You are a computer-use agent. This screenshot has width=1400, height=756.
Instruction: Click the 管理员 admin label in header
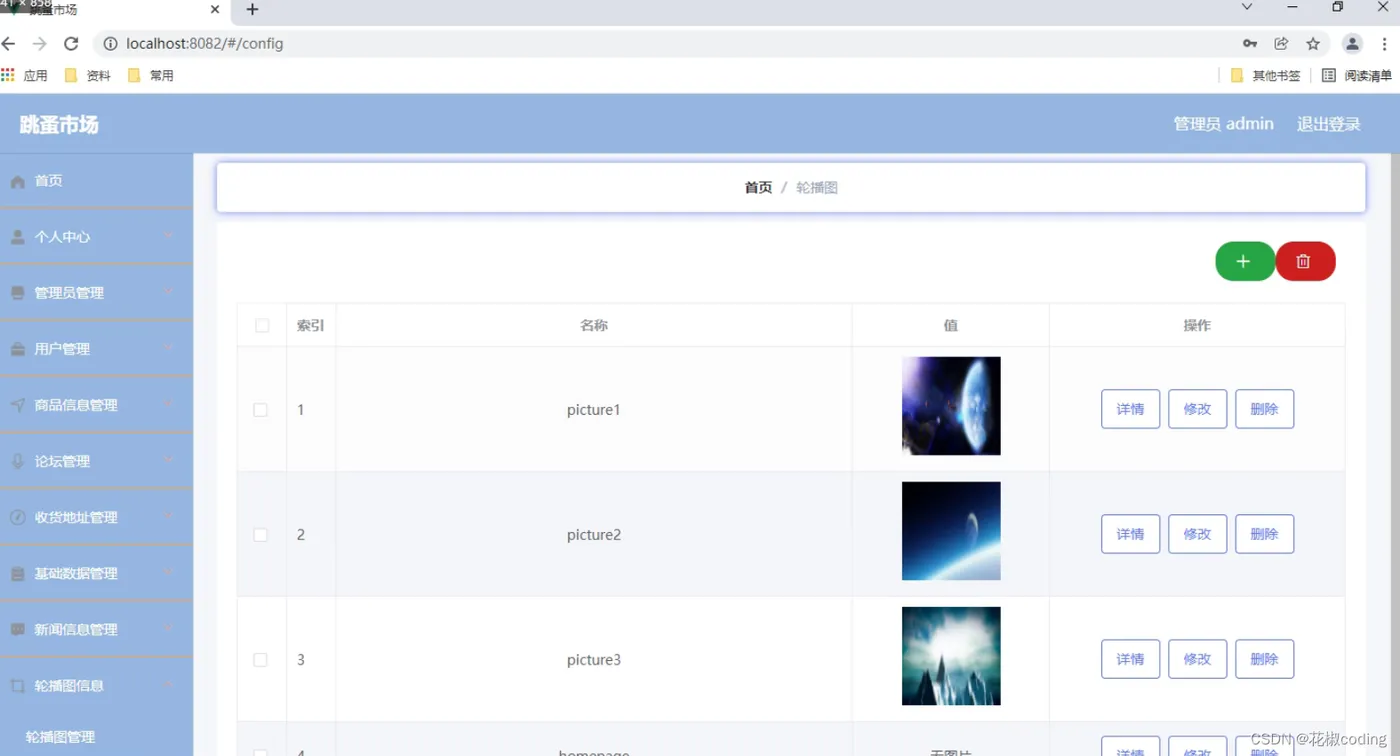(1224, 124)
